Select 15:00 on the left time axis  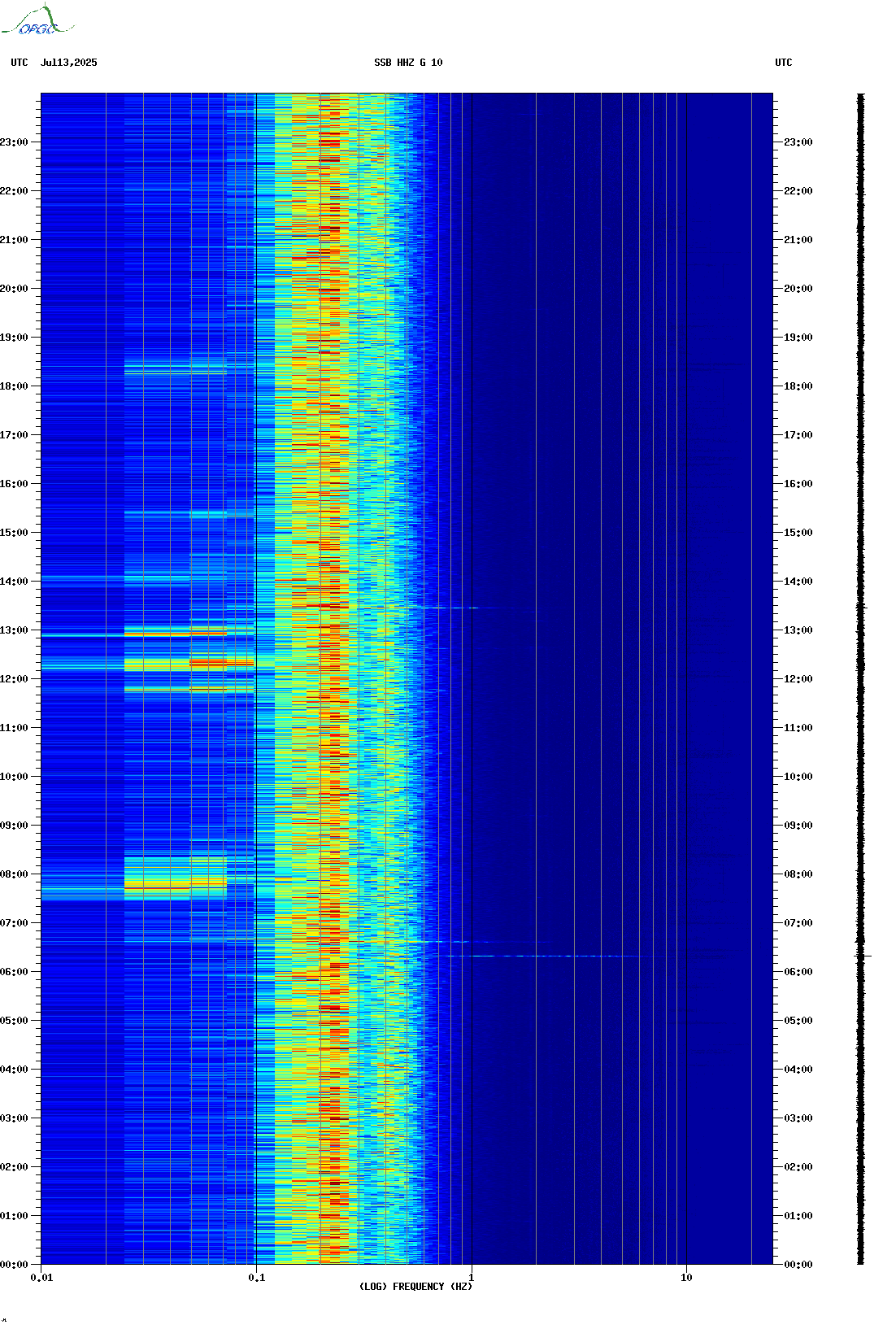(x=14, y=533)
